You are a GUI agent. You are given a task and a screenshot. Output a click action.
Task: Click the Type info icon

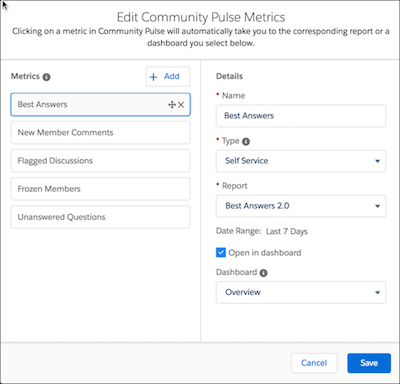pos(246,142)
